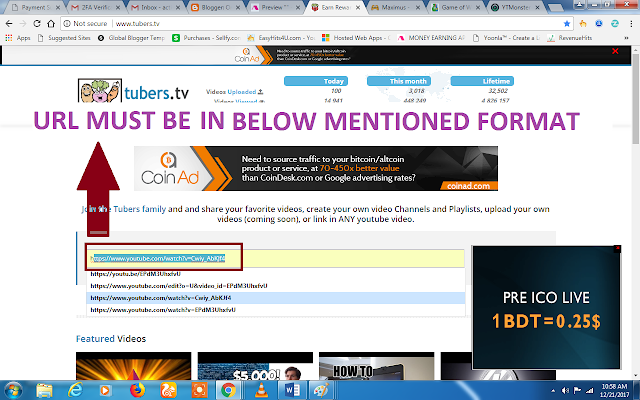The image size is (640, 400).
Task: Click the first extension icon next to address bar
Action: point(583,24)
